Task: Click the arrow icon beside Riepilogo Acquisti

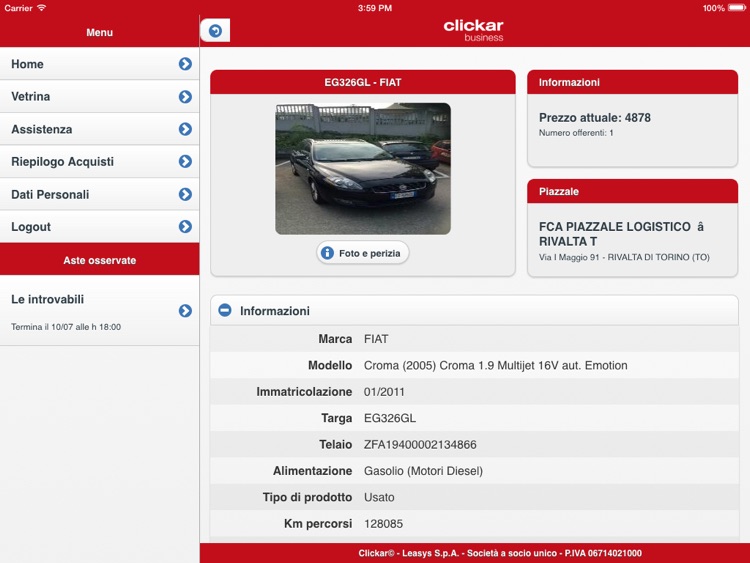Action: click(x=185, y=162)
